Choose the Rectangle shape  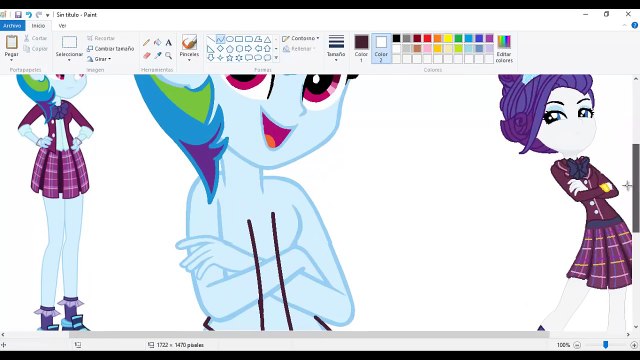239,39
